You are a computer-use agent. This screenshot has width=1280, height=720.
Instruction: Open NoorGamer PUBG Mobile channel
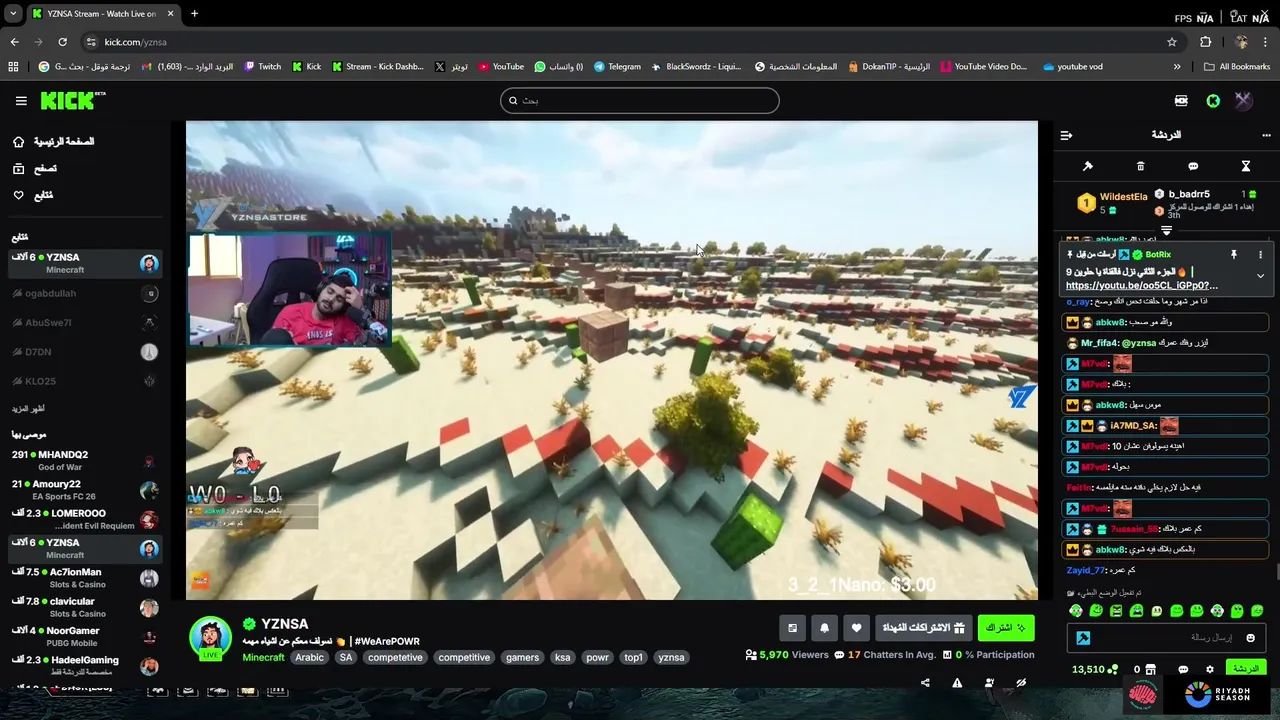pos(85,636)
